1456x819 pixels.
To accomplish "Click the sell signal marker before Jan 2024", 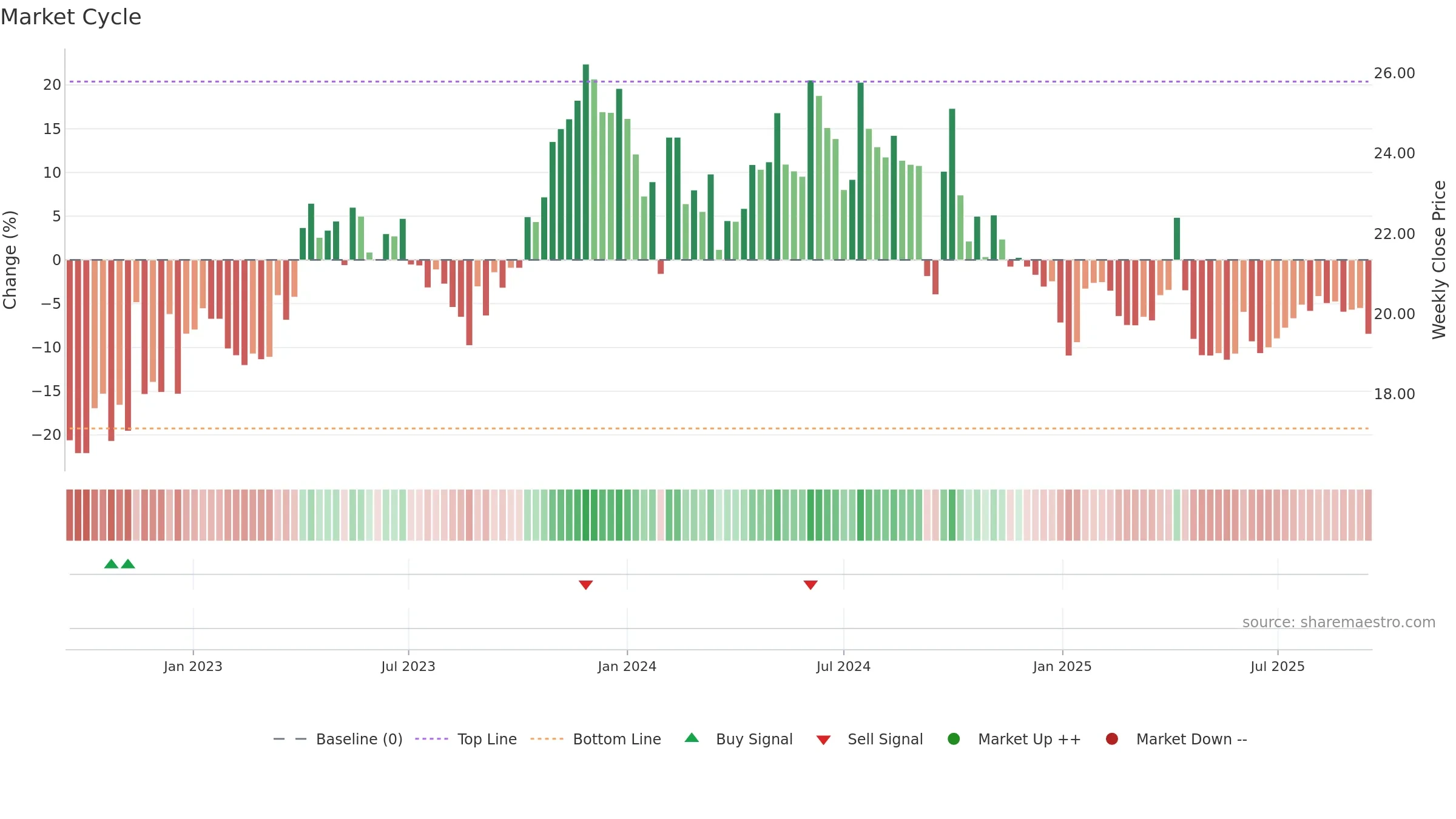I will 585,585.
